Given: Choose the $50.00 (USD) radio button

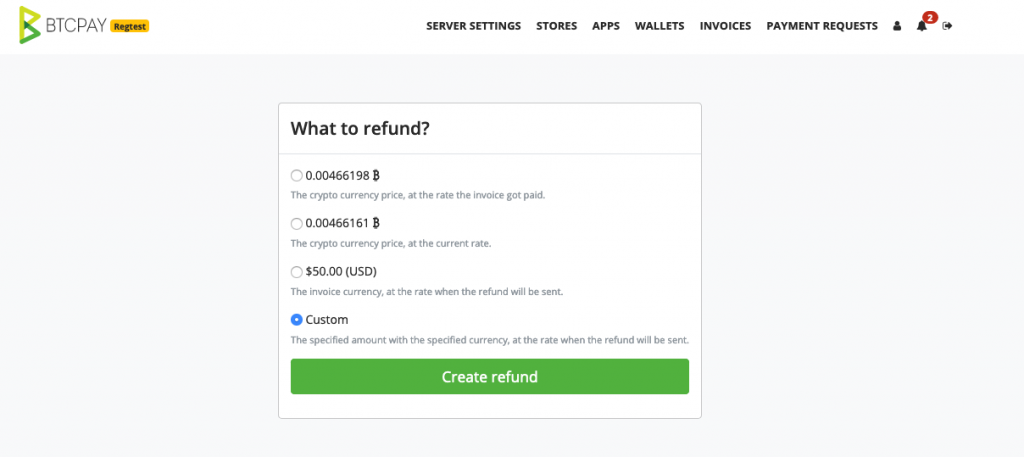Looking at the screenshot, I should tap(296, 272).
